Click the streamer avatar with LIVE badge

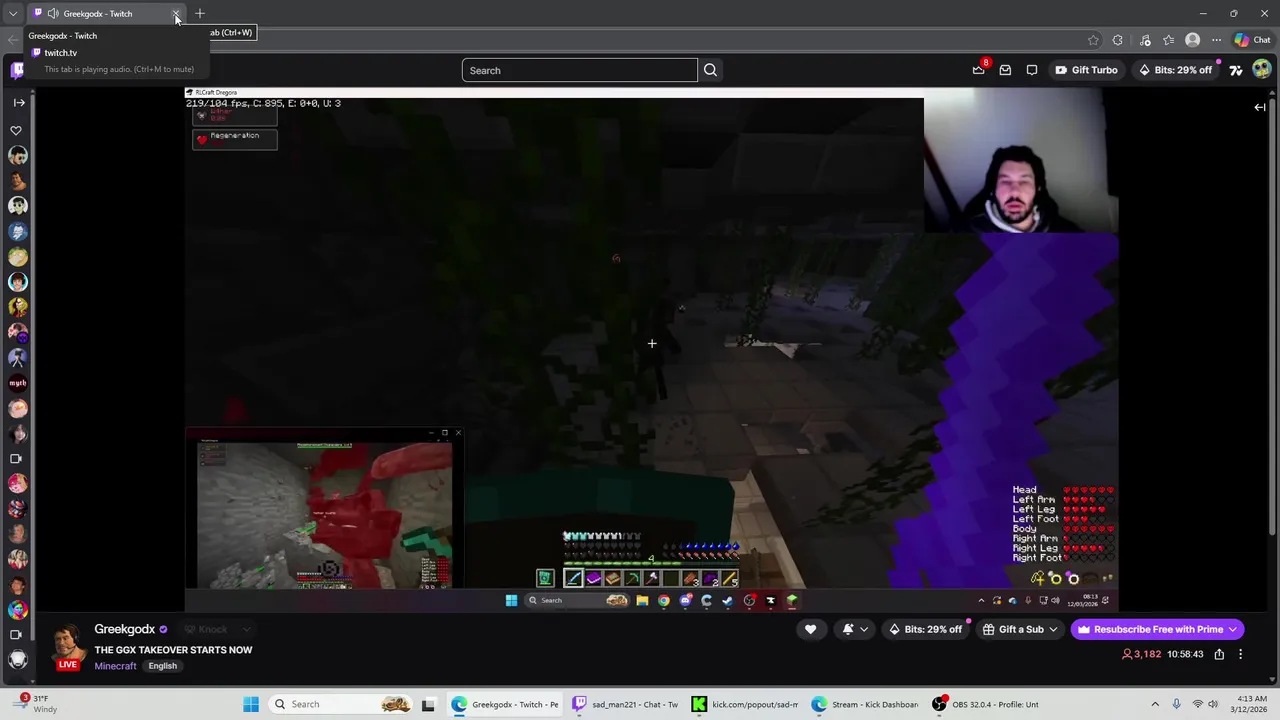tap(68, 646)
